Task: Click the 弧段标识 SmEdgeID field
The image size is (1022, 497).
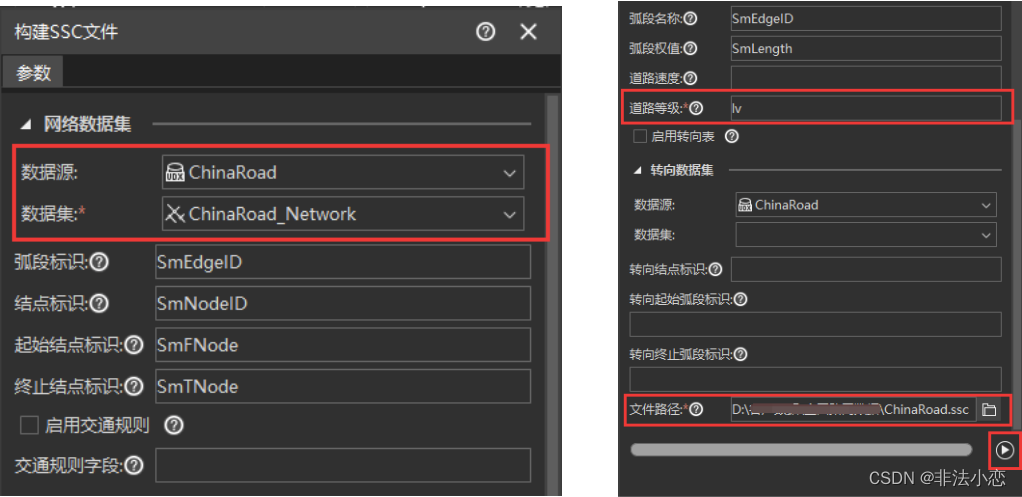Action: pyautogui.click(x=343, y=262)
